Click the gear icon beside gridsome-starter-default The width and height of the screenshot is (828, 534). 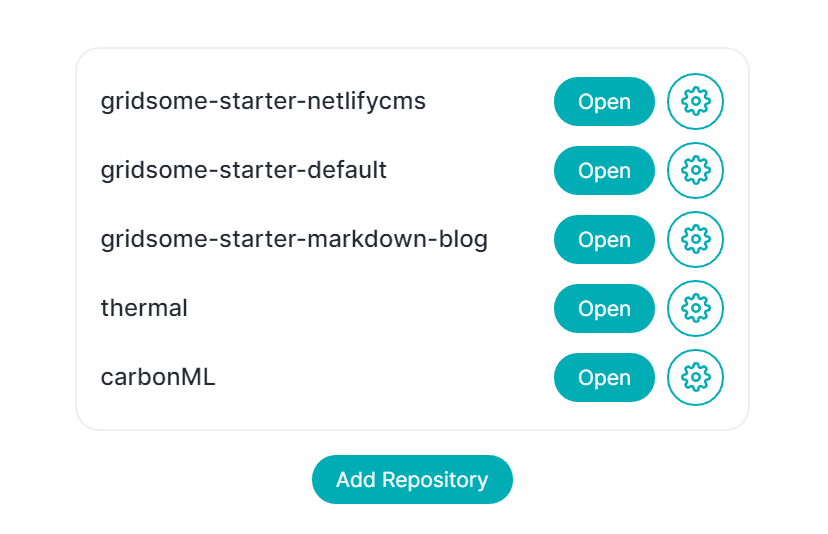tap(695, 170)
